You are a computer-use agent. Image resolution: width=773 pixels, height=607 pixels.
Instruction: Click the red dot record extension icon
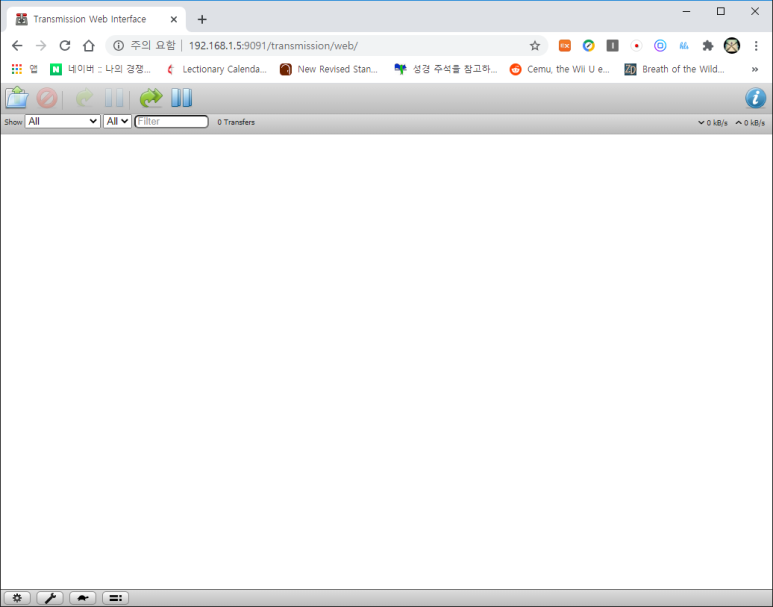click(636, 46)
